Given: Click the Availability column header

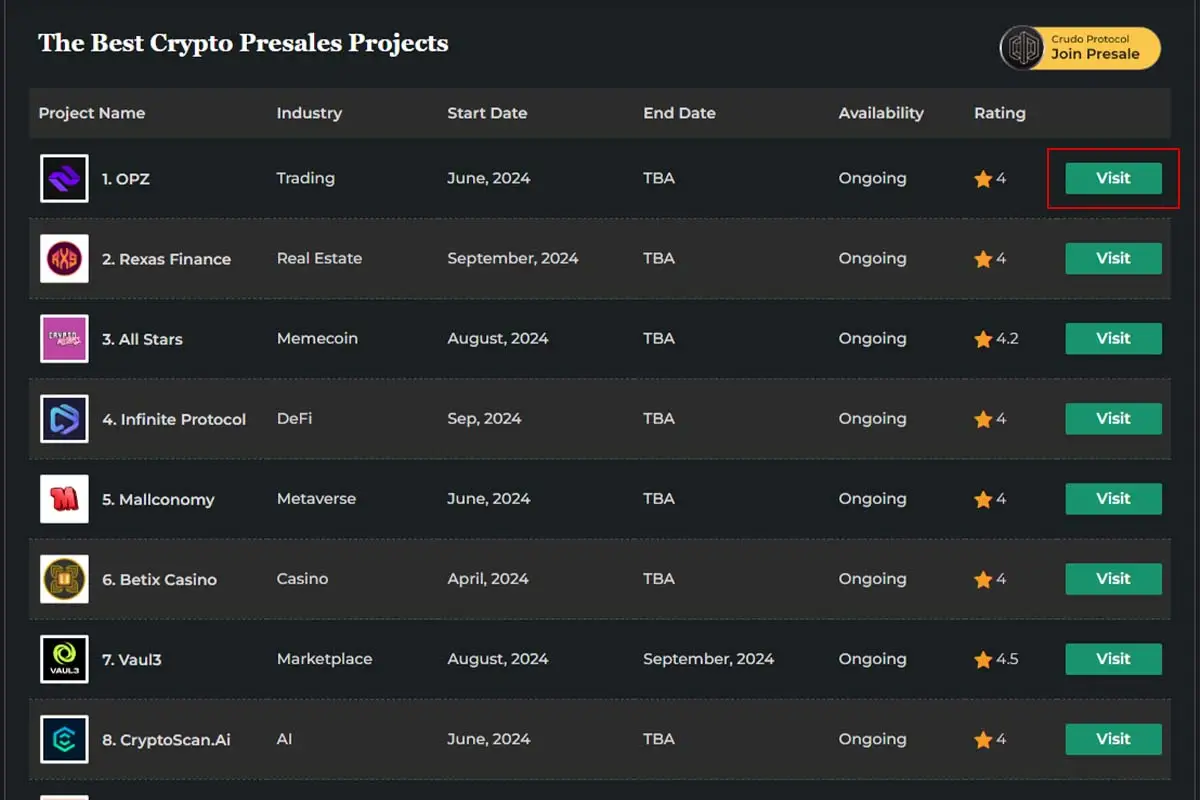Looking at the screenshot, I should (882, 113).
